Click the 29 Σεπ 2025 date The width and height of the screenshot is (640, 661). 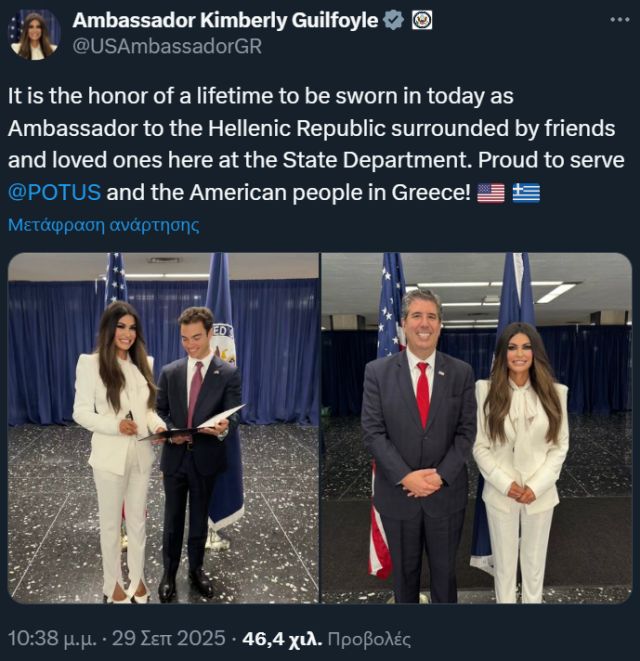tap(169, 638)
